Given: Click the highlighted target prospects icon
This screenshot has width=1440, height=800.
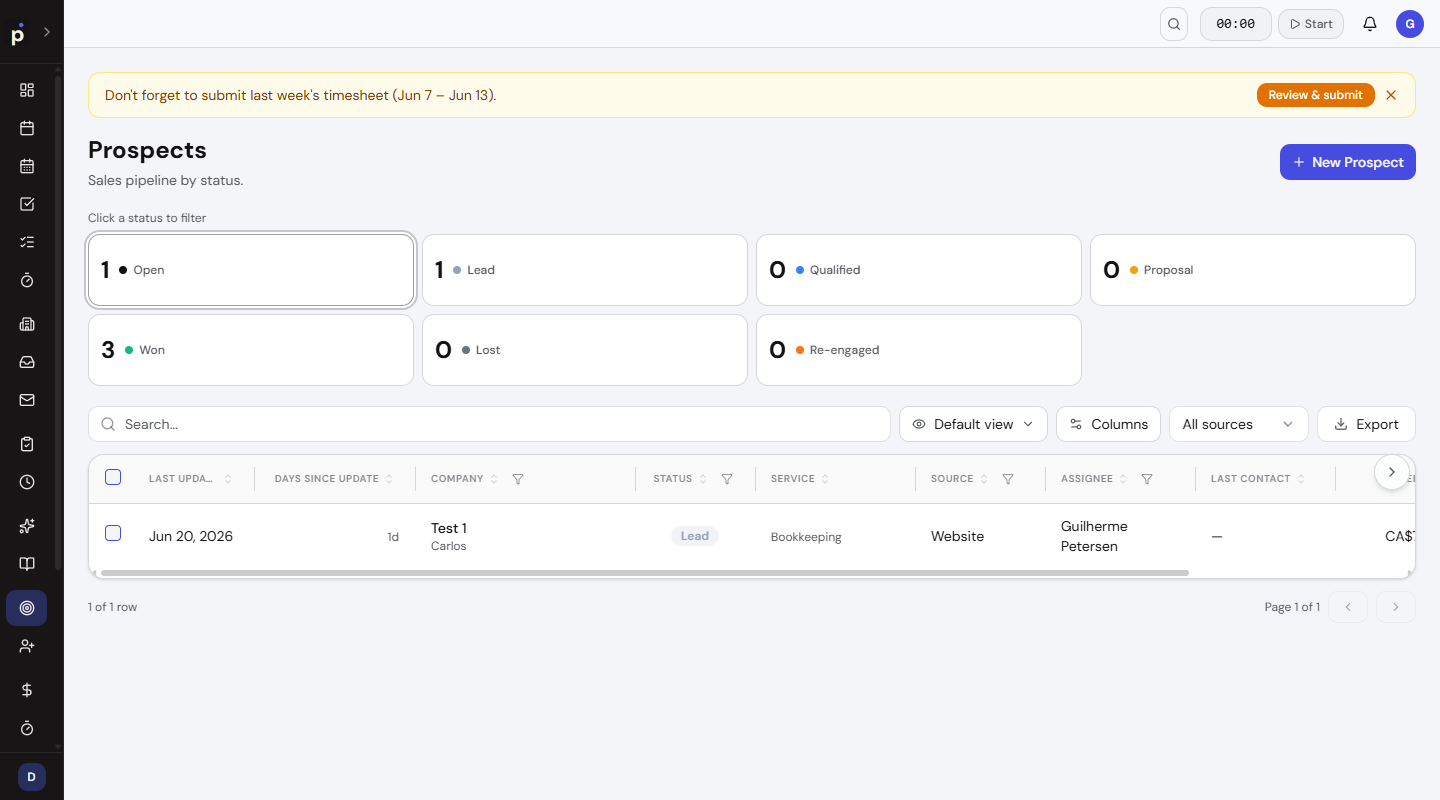Looking at the screenshot, I should 27,608.
